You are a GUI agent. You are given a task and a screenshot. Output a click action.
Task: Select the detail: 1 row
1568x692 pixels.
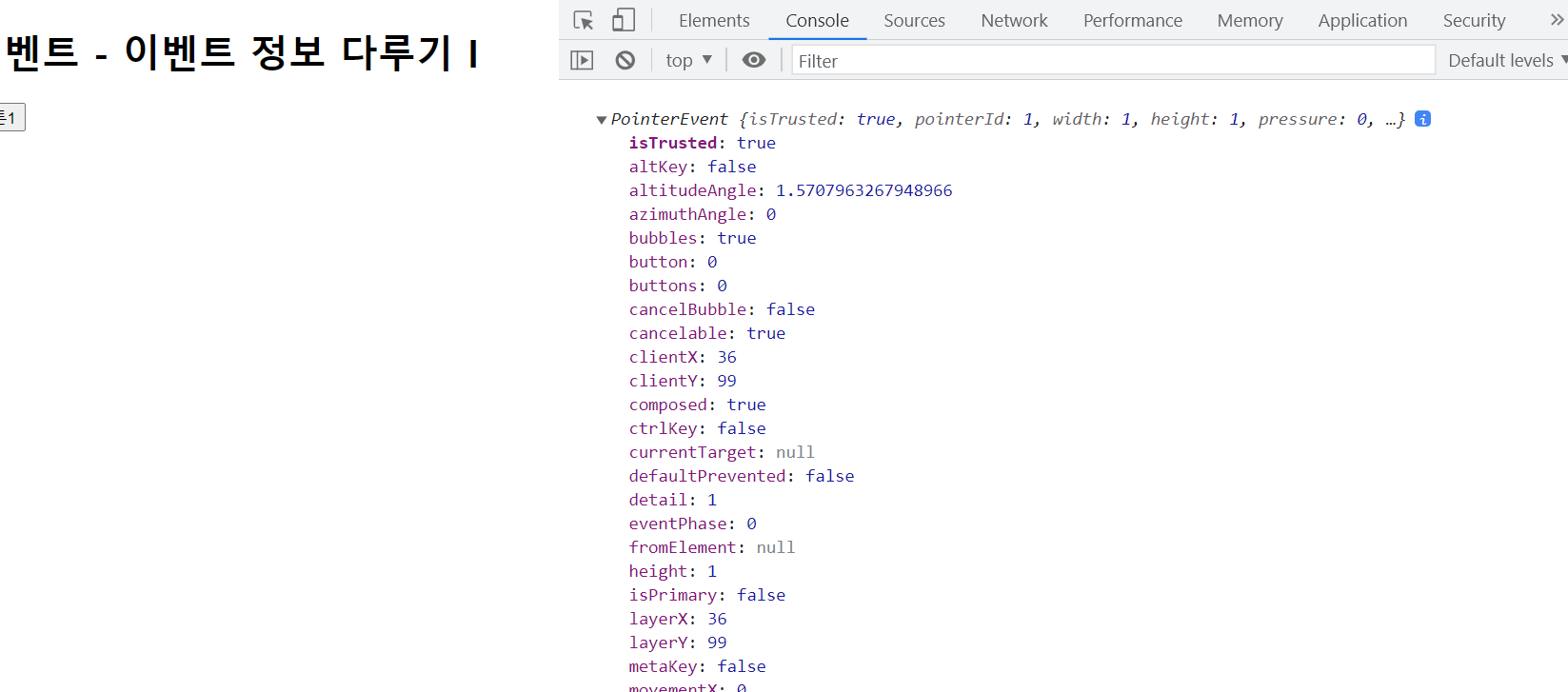673,500
